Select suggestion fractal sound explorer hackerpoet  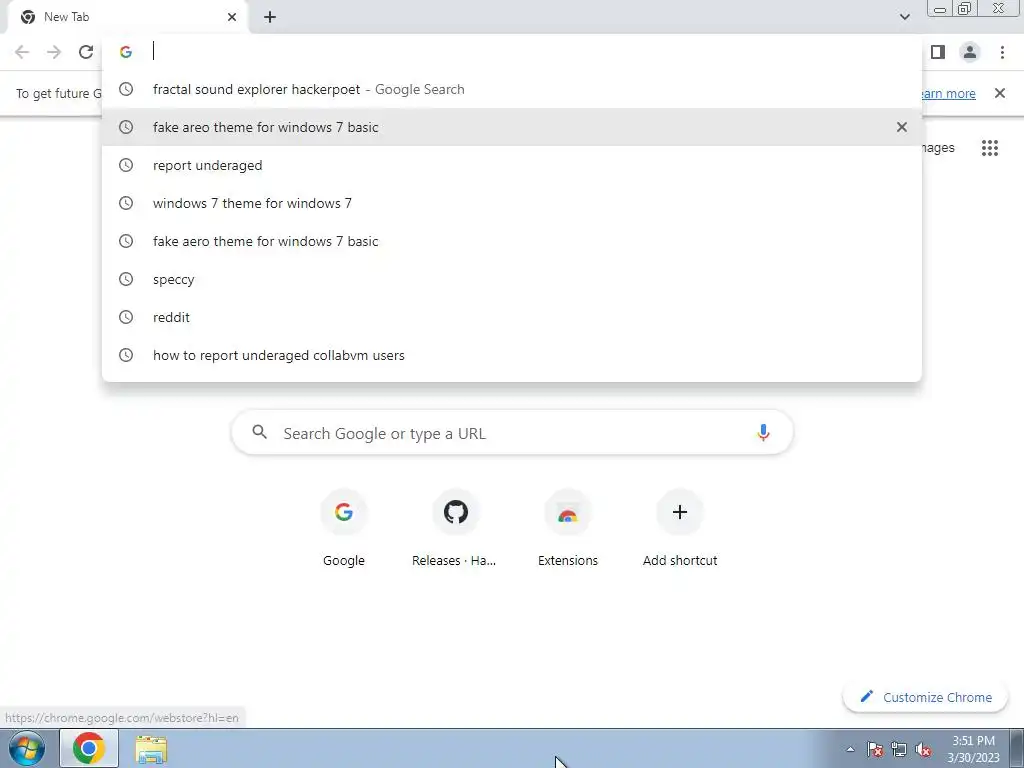click(512, 89)
